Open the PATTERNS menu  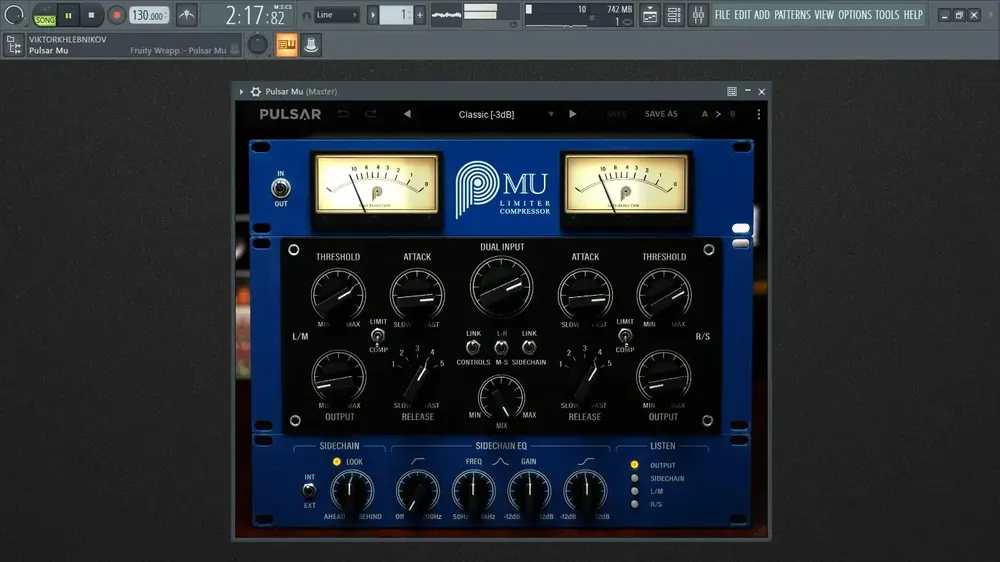click(791, 15)
